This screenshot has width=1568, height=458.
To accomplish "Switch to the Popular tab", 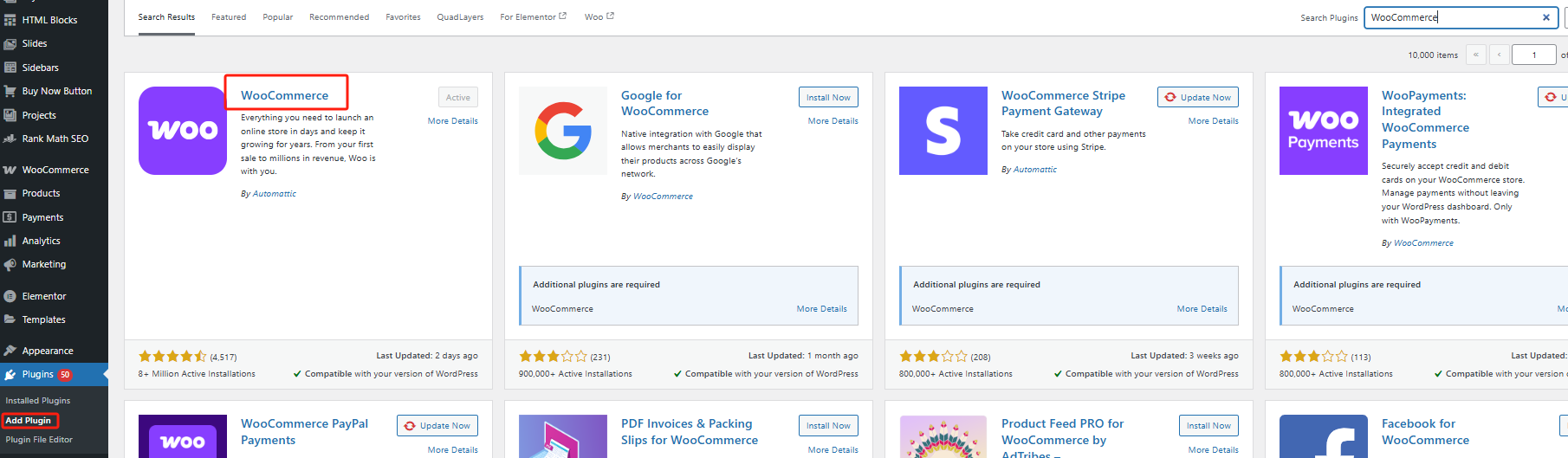I will pyautogui.click(x=277, y=17).
